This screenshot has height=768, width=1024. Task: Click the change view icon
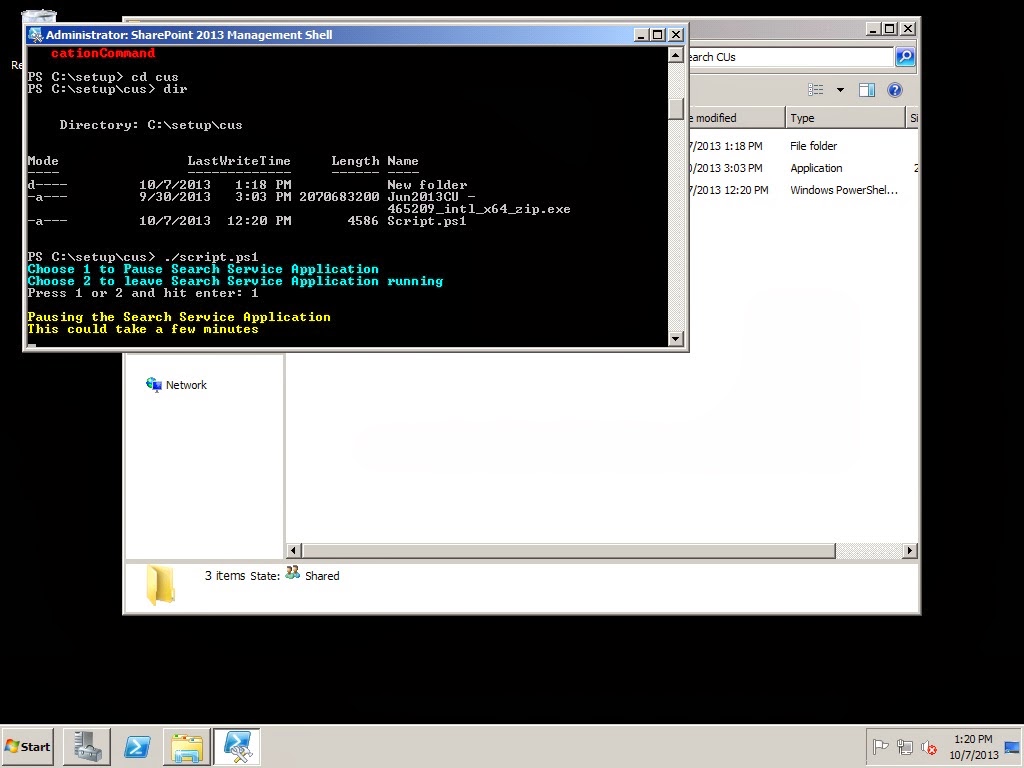click(x=816, y=90)
